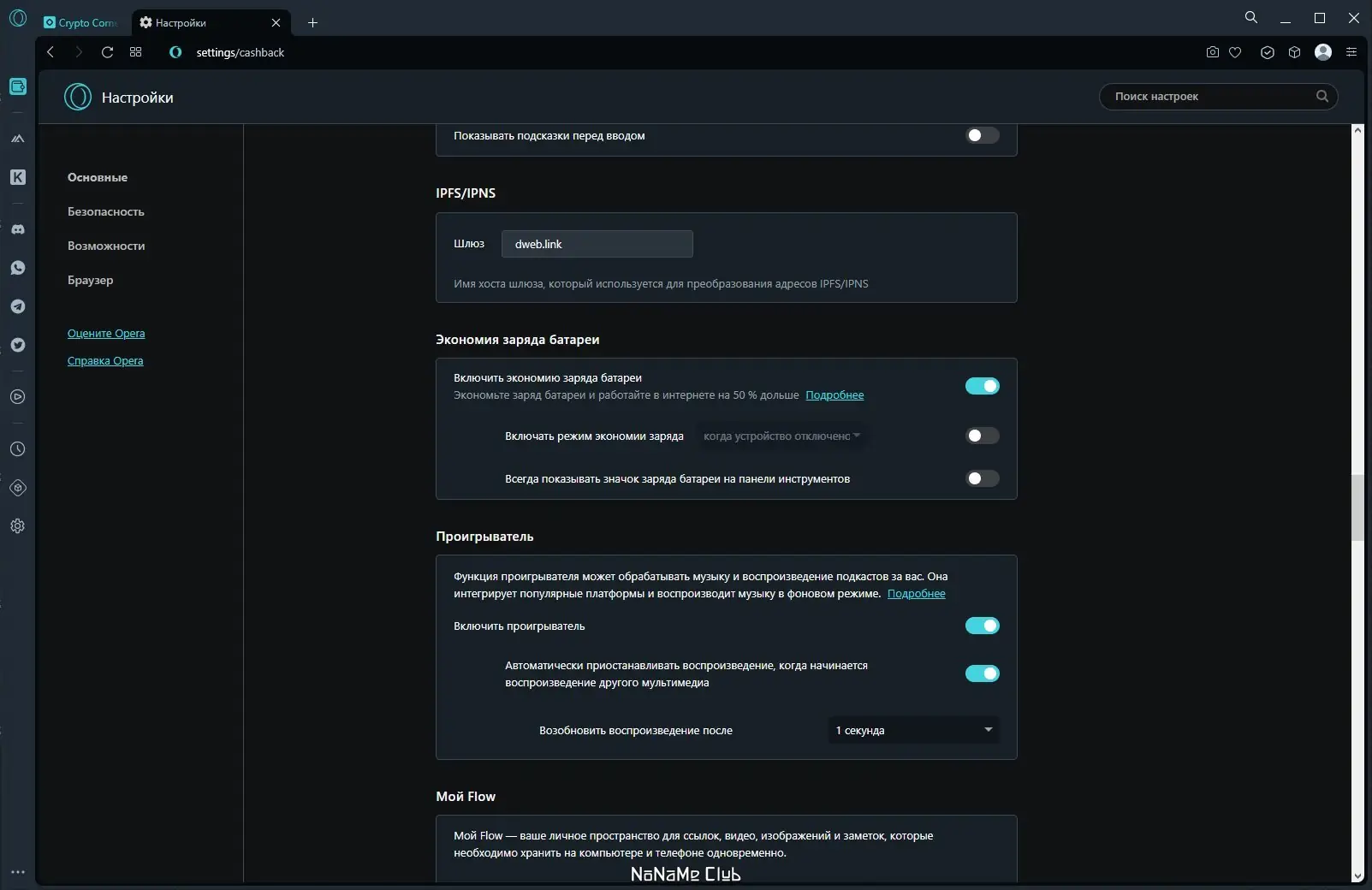The height and width of the screenshot is (890, 1372).
Task: Click the 'Проигрыватель' section heading
Action: pyautogui.click(x=484, y=537)
